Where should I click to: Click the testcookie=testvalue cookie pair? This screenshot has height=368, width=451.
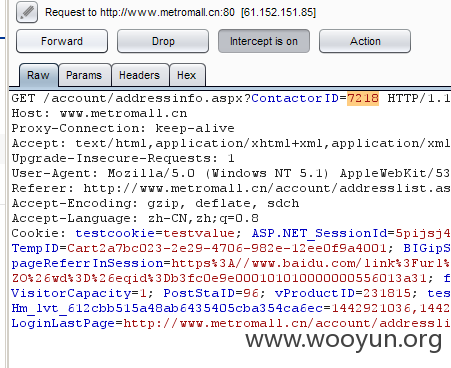(x=155, y=233)
